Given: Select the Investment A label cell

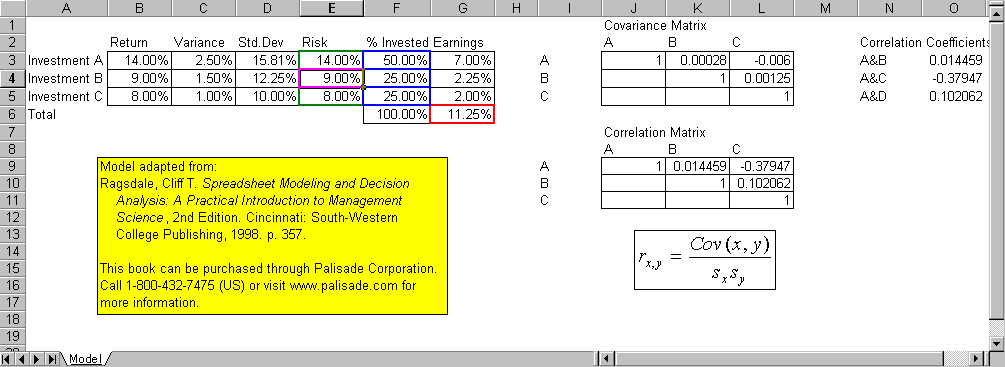Looking at the screenshot, I should (67, 61).
